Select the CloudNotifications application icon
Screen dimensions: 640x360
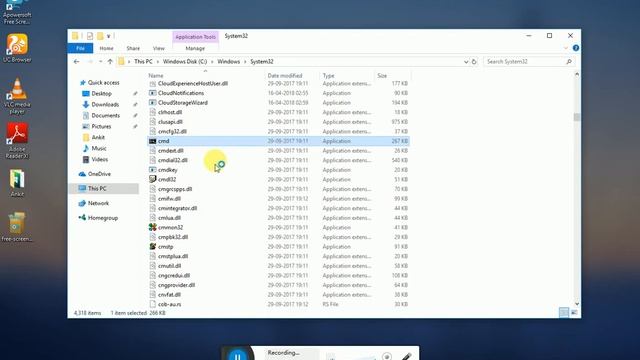153,93
